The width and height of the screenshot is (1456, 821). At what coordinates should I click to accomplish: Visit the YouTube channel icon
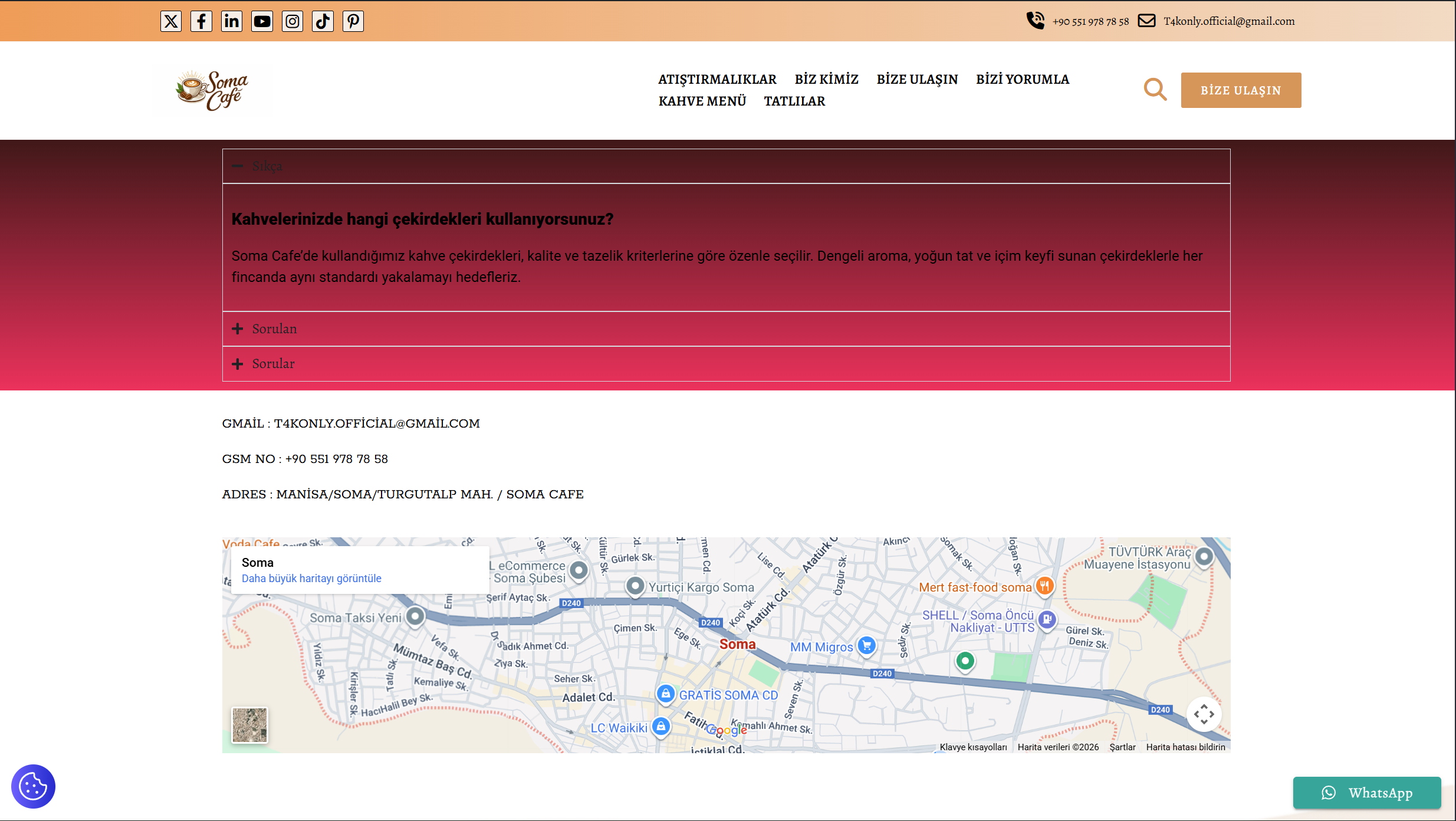262,21
